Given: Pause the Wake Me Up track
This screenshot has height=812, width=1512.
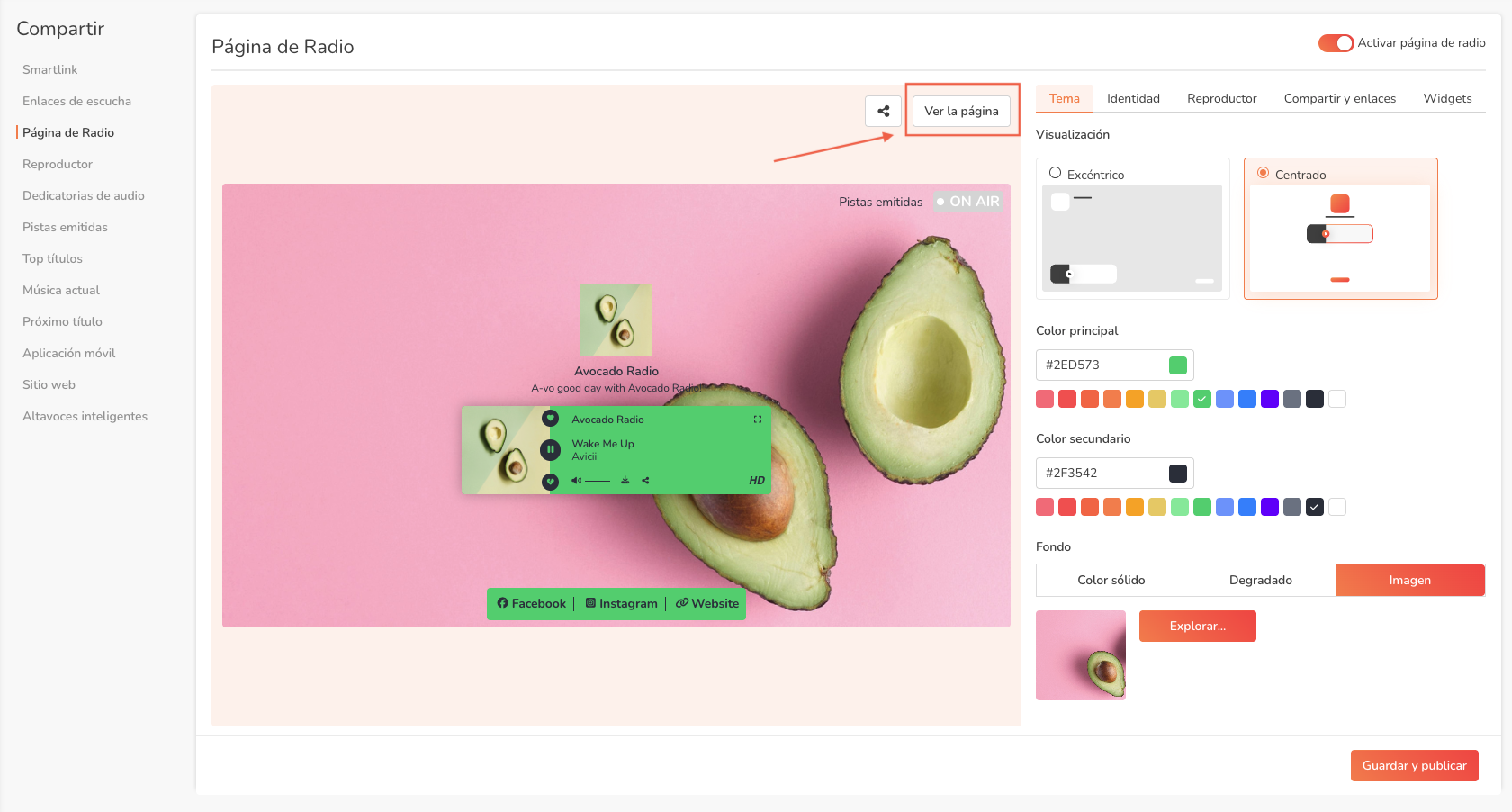Looking at the screenshot, I should click(x=551, y=449).
